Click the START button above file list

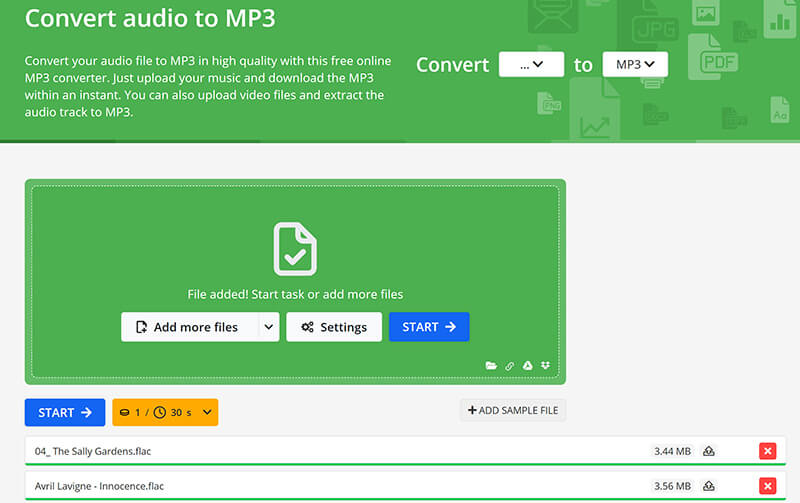coord(65,412)
